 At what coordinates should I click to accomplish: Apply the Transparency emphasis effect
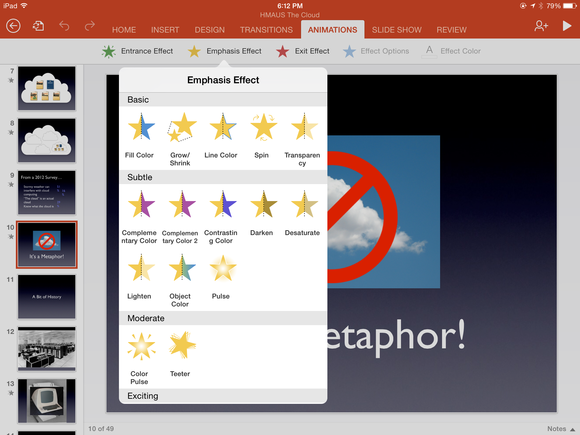(x=302, y=139)
